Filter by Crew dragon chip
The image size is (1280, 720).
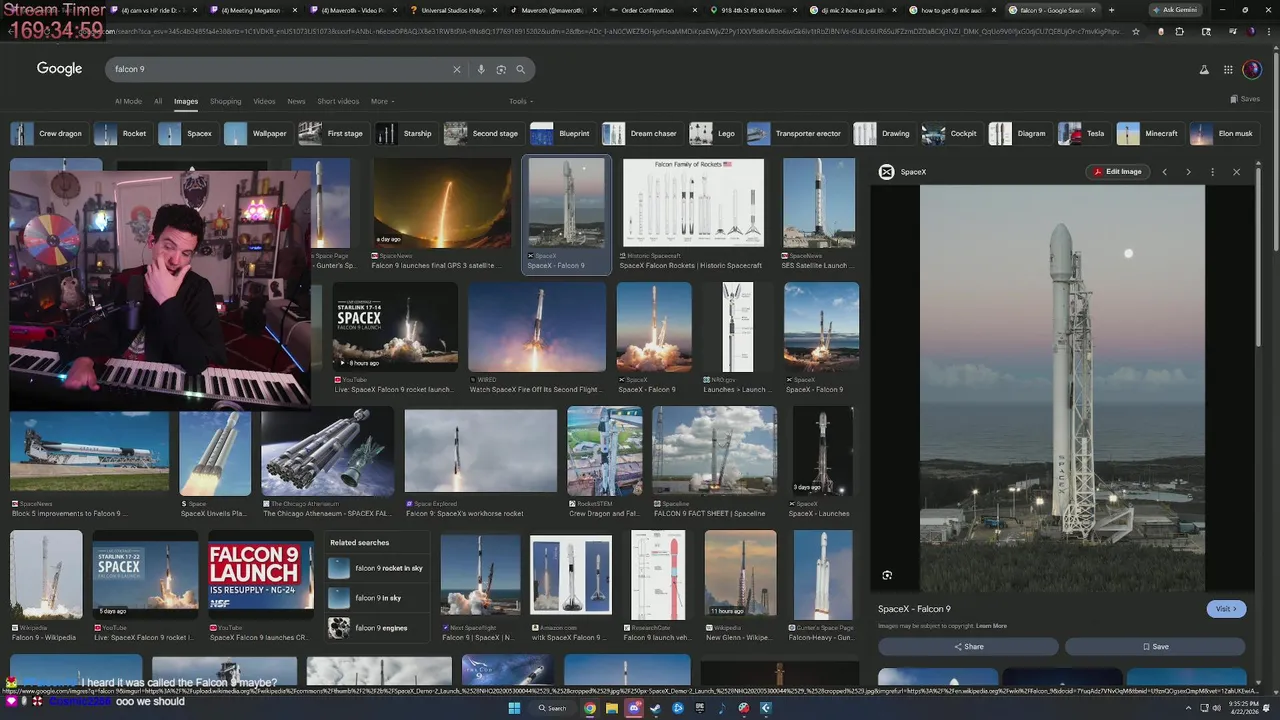point(48,133)
